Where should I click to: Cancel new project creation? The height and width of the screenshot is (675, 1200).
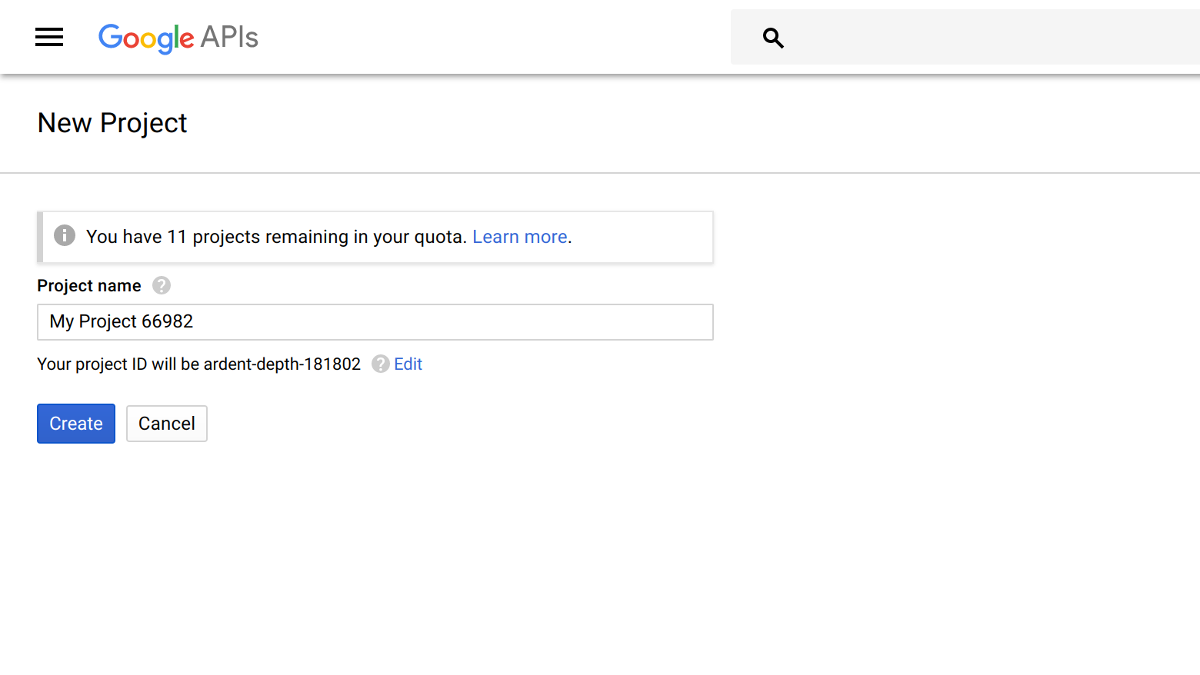click(166, 423)
